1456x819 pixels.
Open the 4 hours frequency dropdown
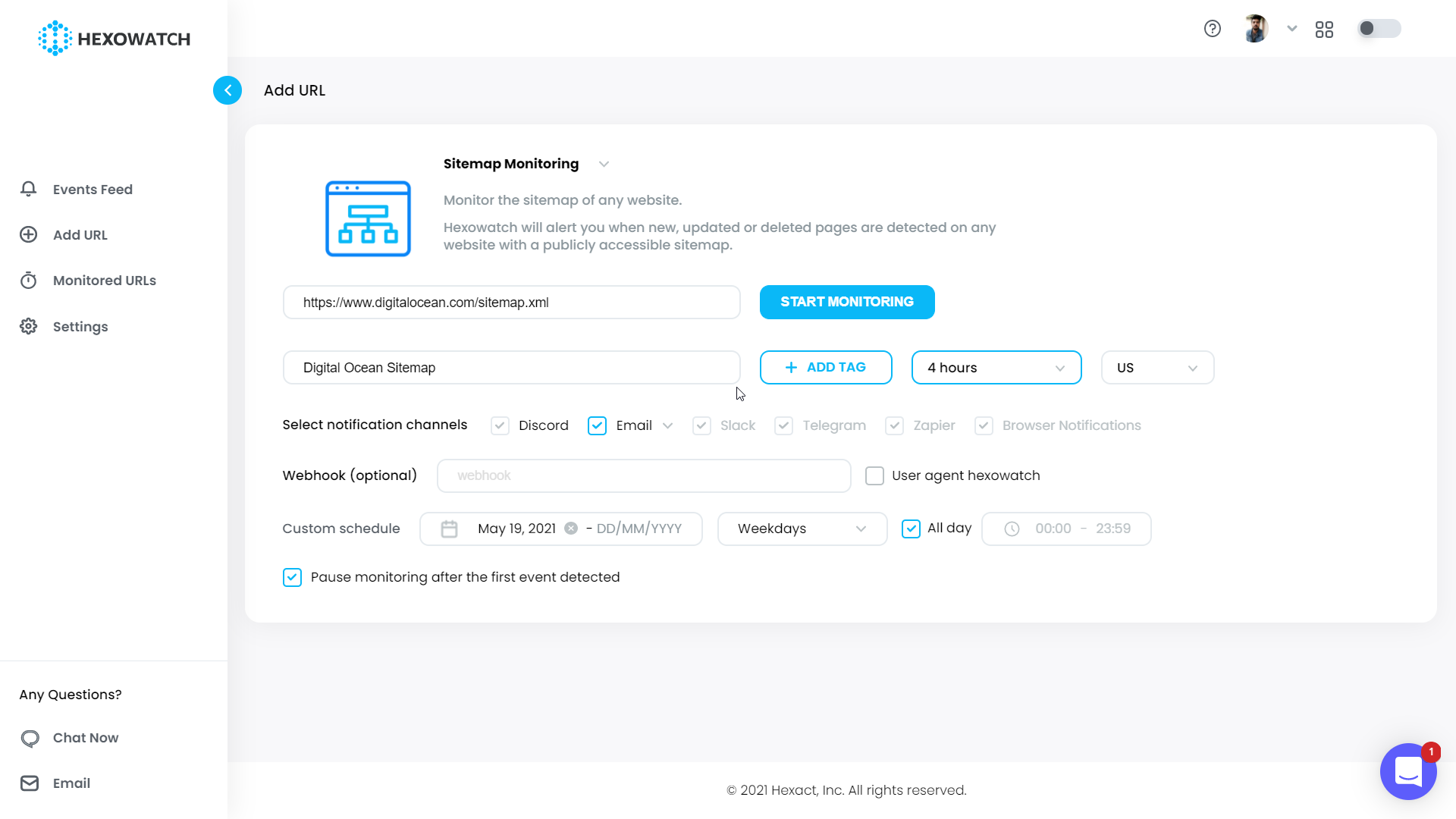click(996, 368)
